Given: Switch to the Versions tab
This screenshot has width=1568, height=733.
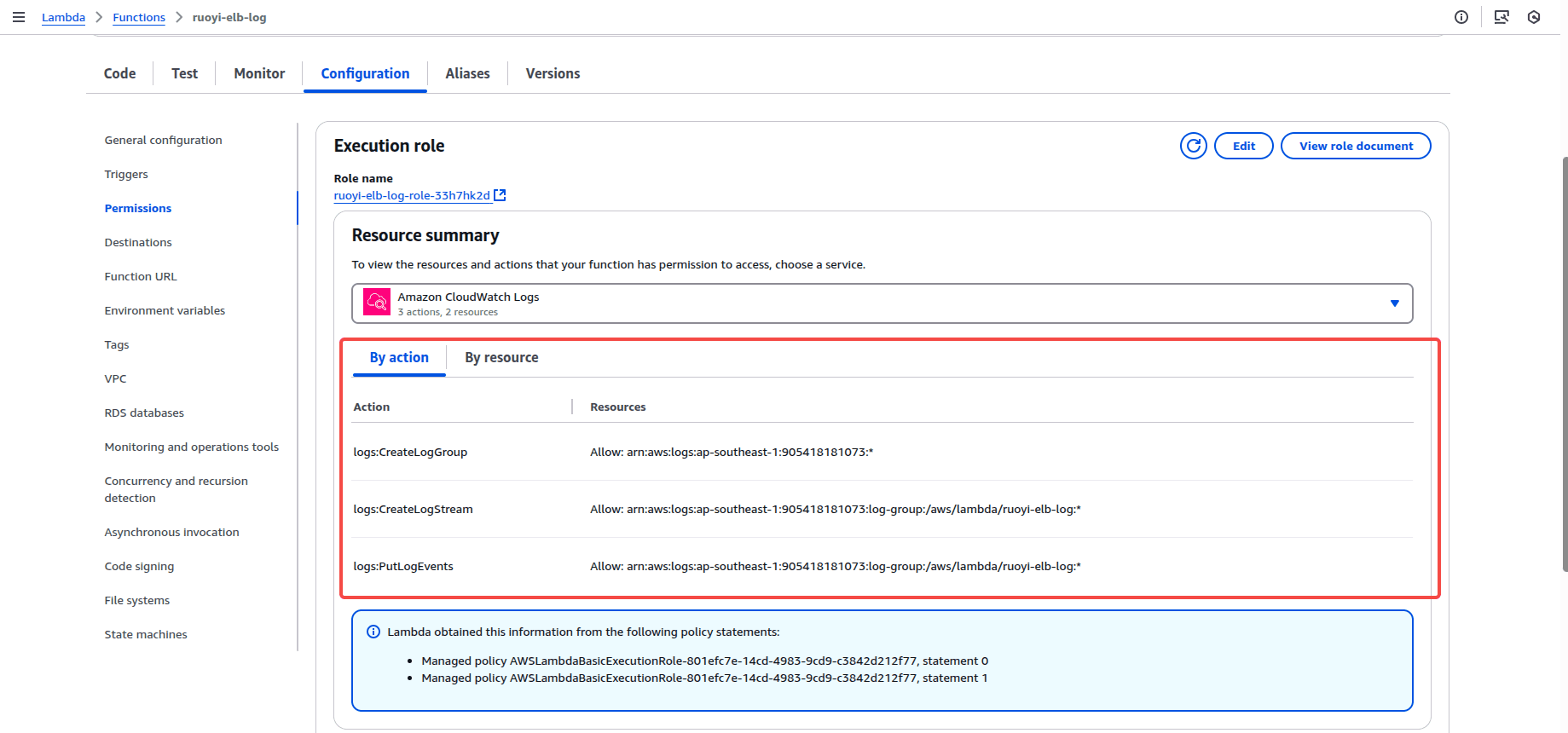Looking at the screenshot, I should pyautogui.click(x=553, y=73).
